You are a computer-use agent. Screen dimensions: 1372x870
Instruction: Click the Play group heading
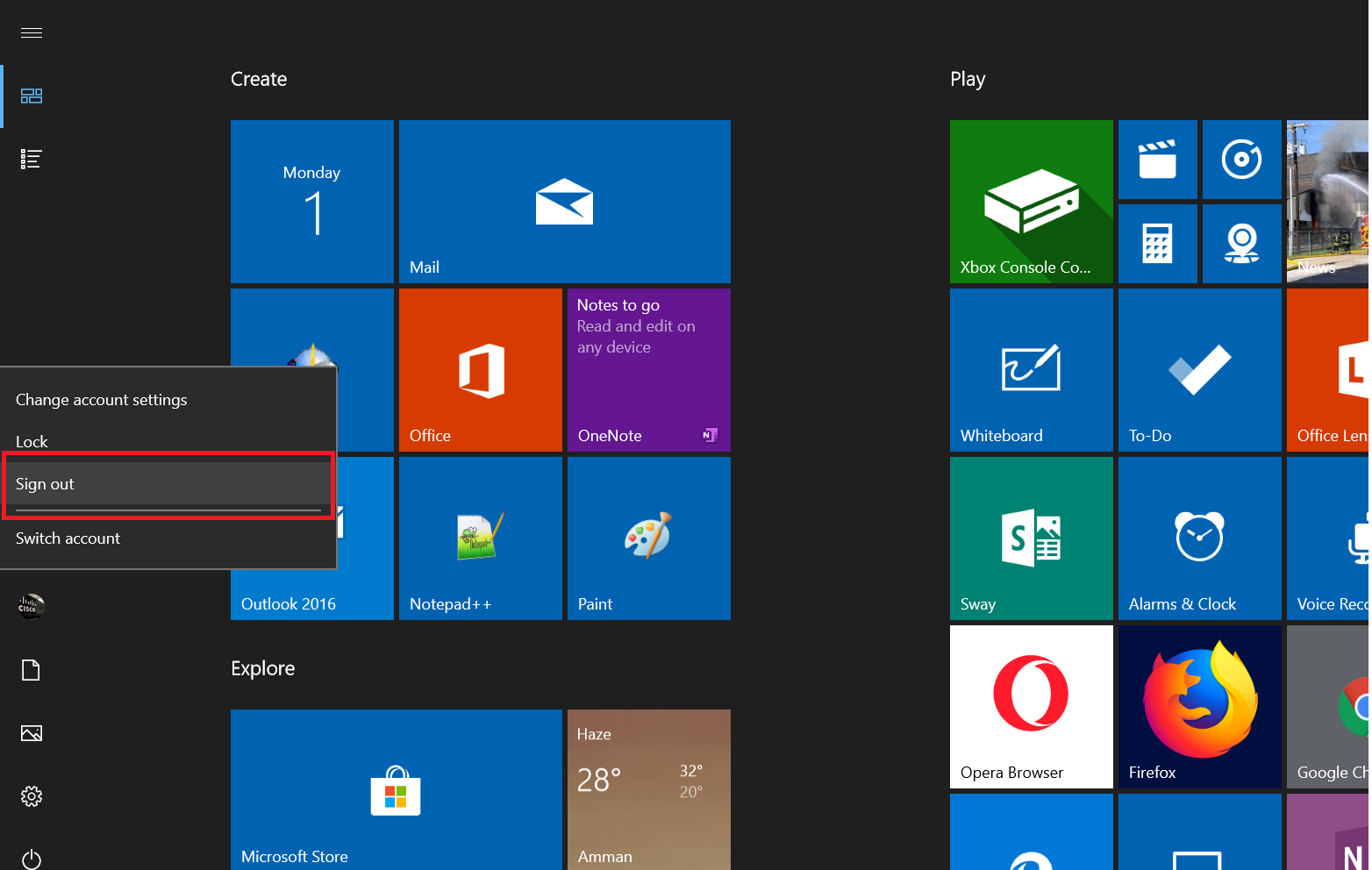pyautogui.click(x=968, y=79)
